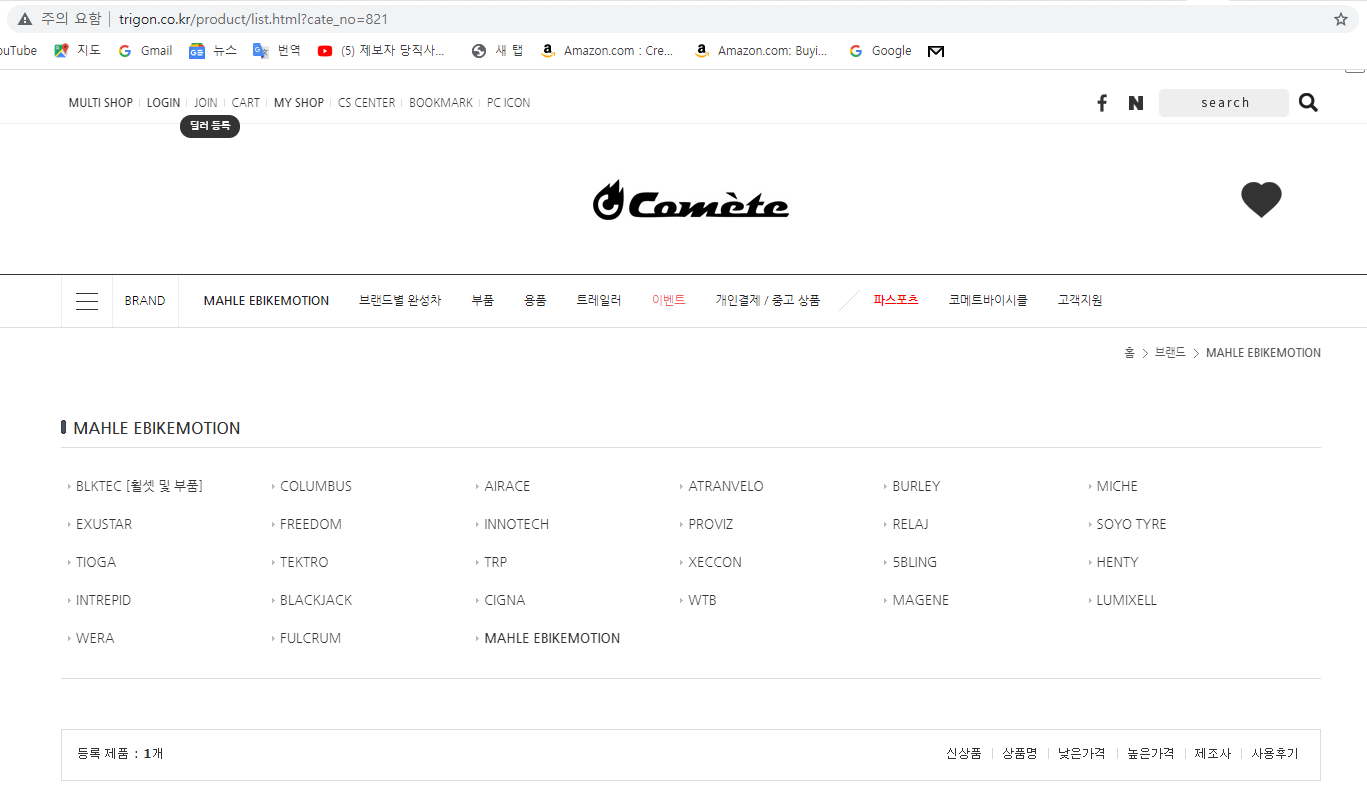Click the black heart wishlist icon
This screenshot has width=1367, height=801.
coord(1261,200)
